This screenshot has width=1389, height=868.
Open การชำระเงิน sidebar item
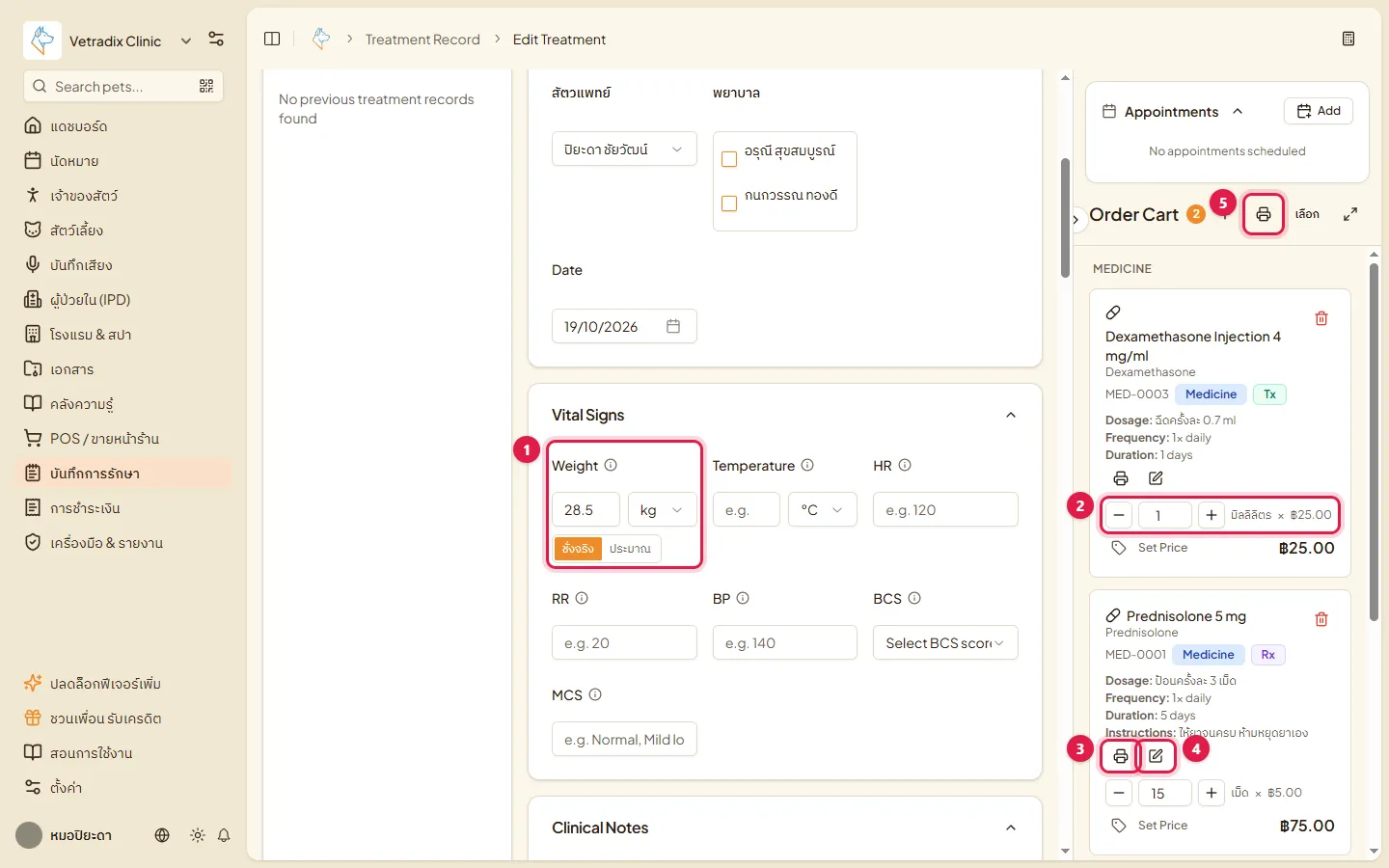click(x=125, y=508)
